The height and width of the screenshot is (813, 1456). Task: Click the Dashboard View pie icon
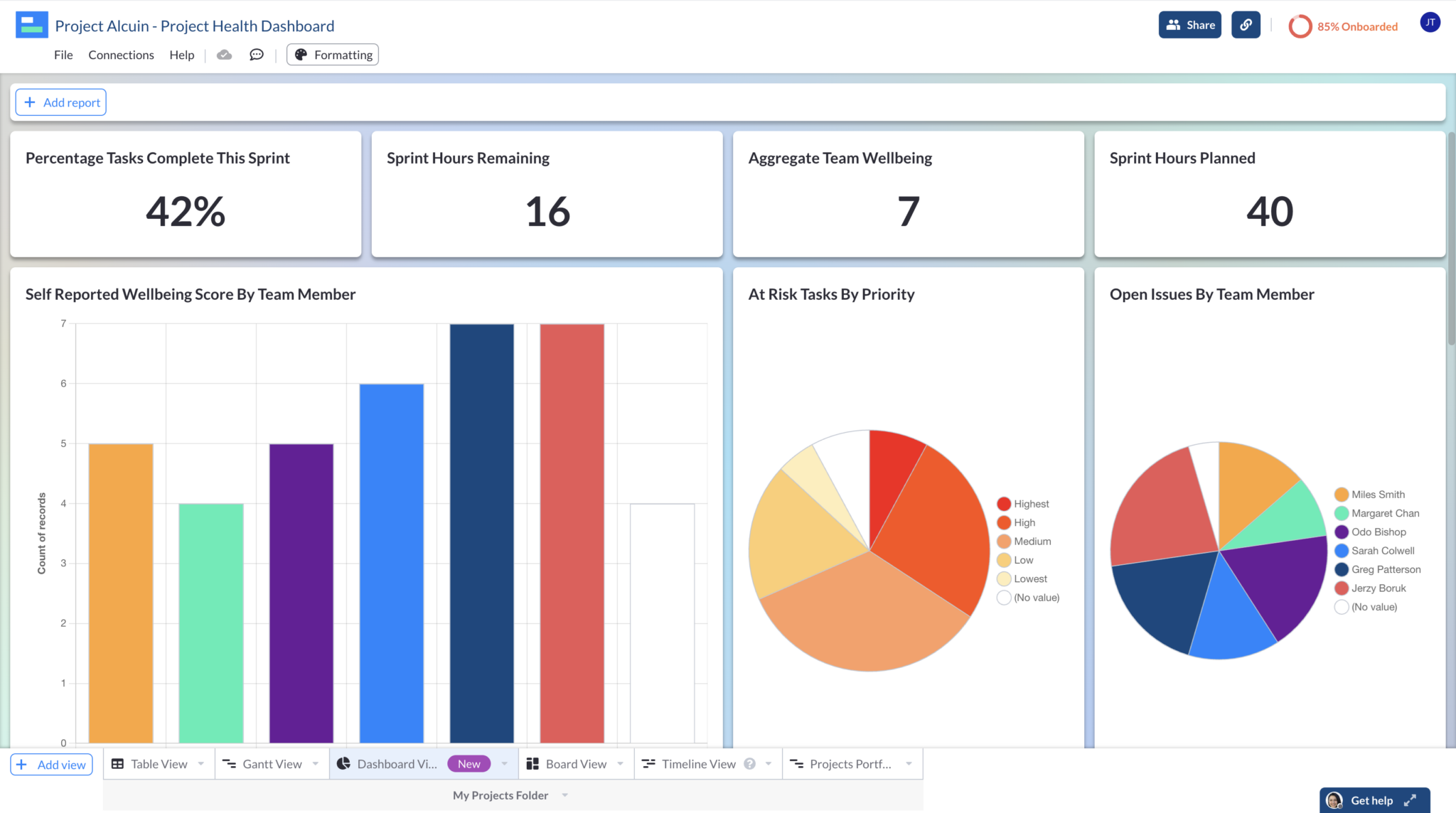click(x=343, y=763)
